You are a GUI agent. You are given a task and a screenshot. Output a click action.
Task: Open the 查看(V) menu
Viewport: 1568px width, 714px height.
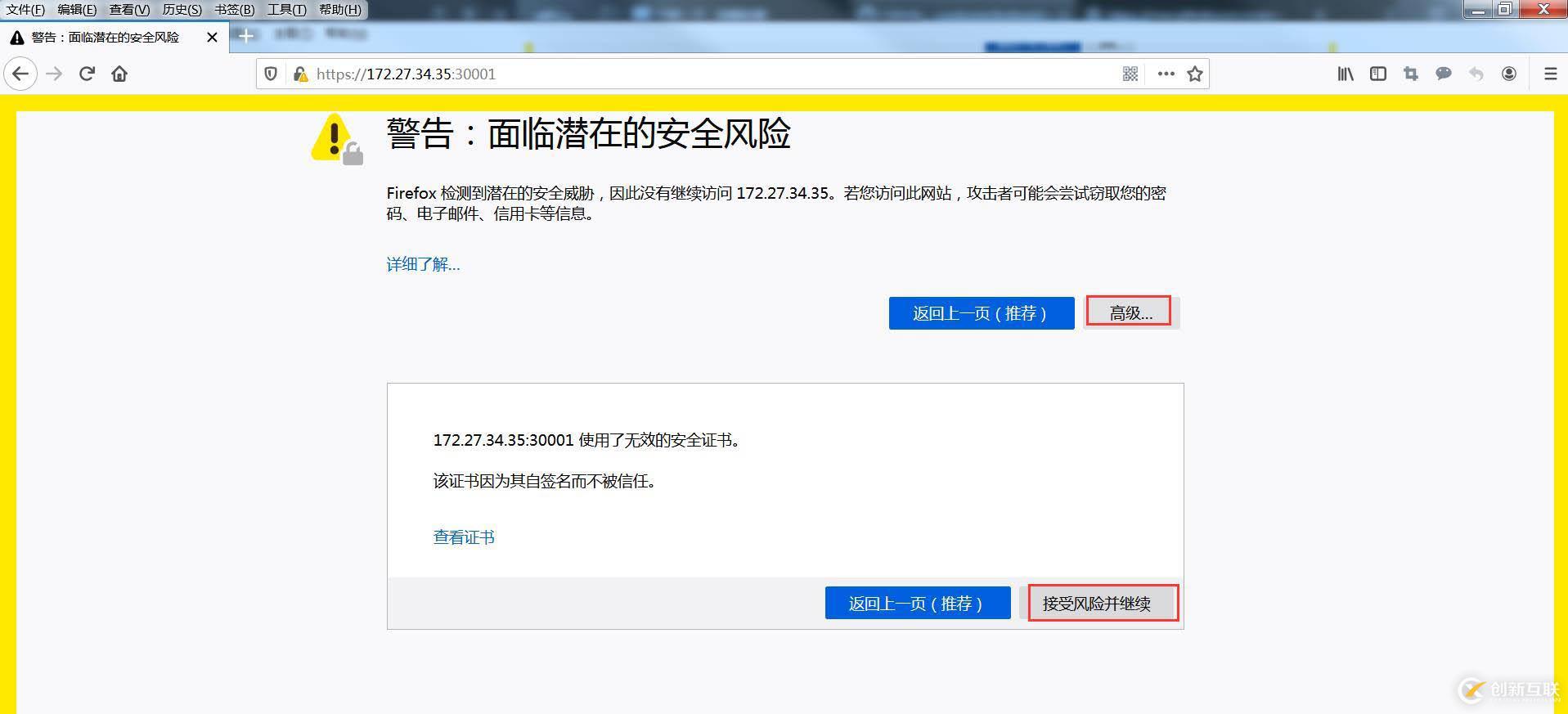point(129,10)
